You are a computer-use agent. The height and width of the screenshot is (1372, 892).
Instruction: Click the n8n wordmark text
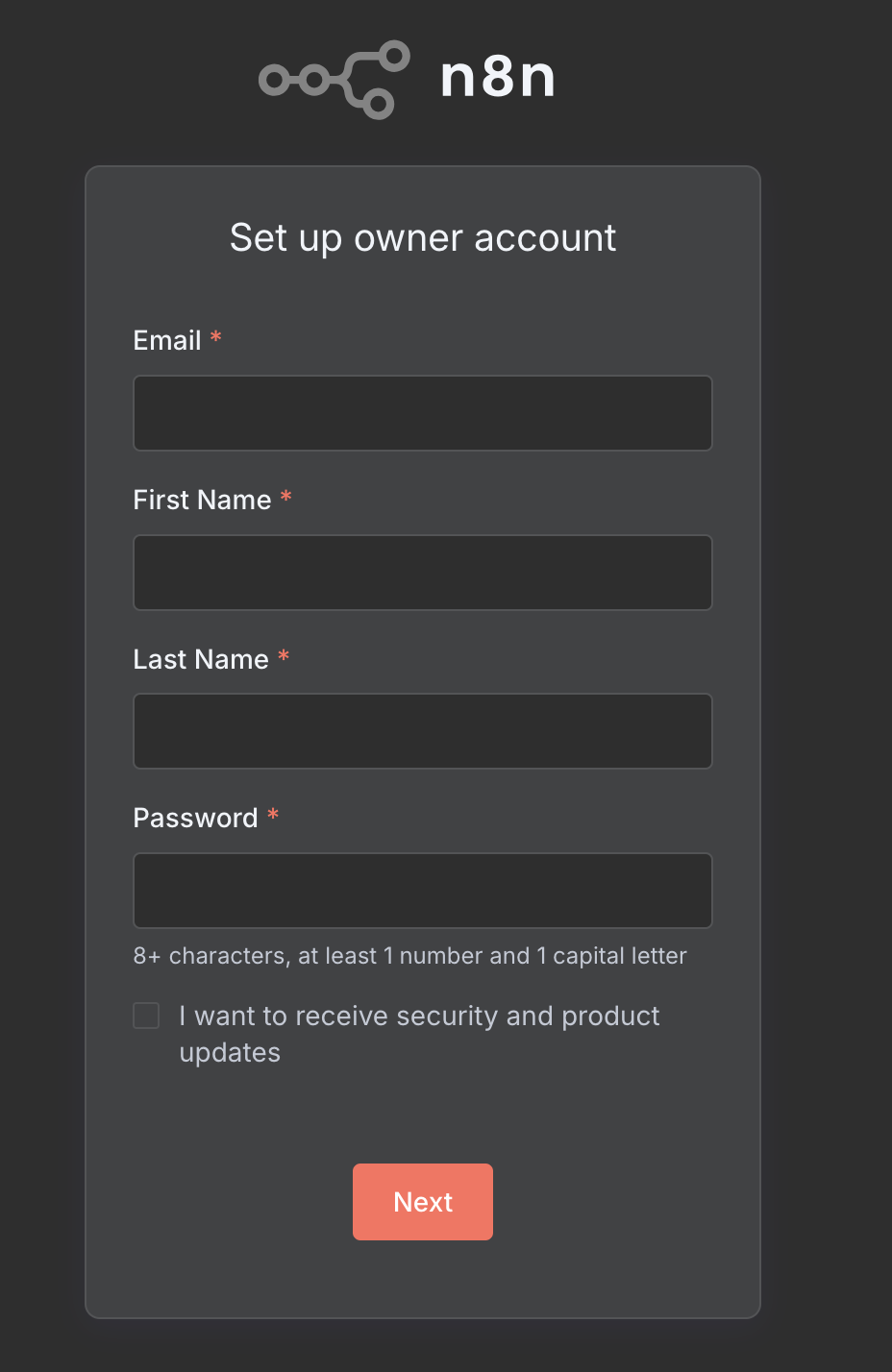click(x=498, y=78)
